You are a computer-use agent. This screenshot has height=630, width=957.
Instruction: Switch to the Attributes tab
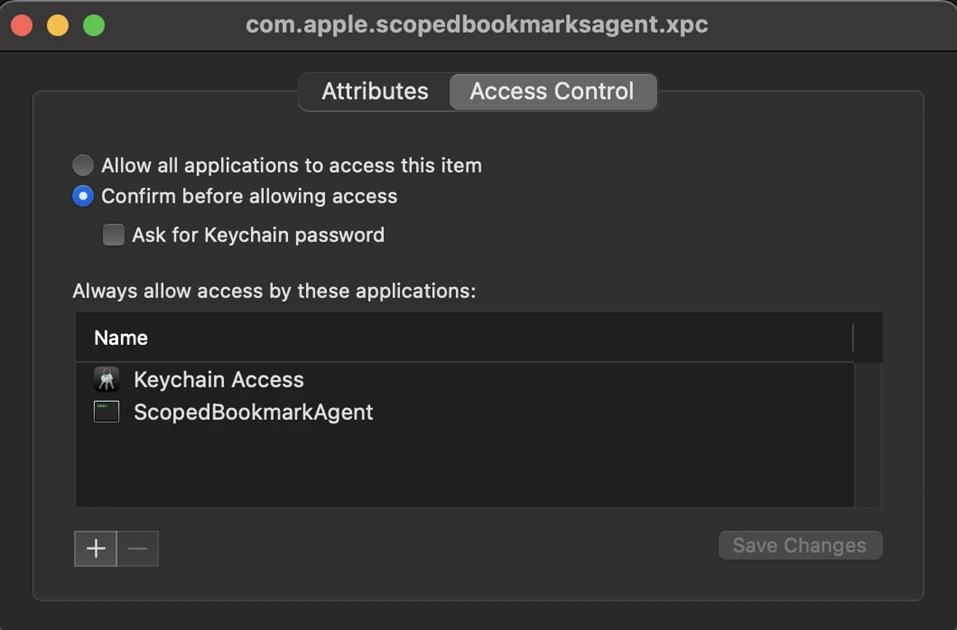point(374,91)
